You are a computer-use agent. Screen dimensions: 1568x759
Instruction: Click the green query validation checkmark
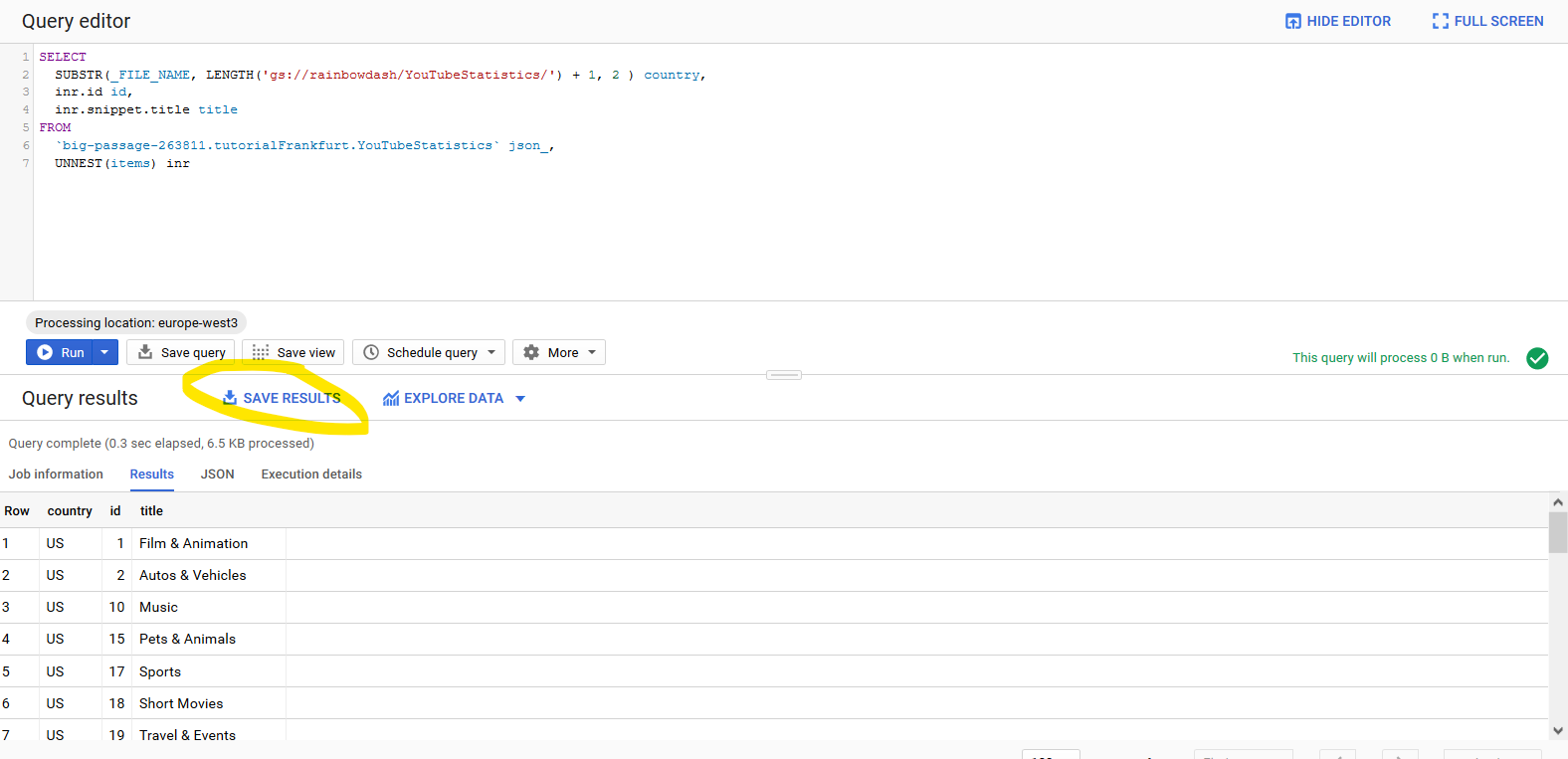point(1537,358)
